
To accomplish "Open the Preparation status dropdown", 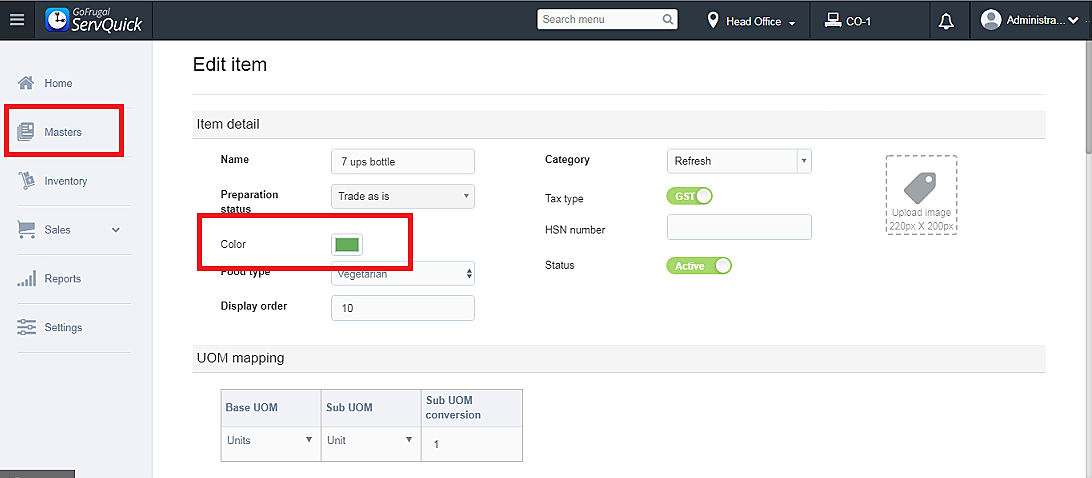I will (x=402, y=196).
